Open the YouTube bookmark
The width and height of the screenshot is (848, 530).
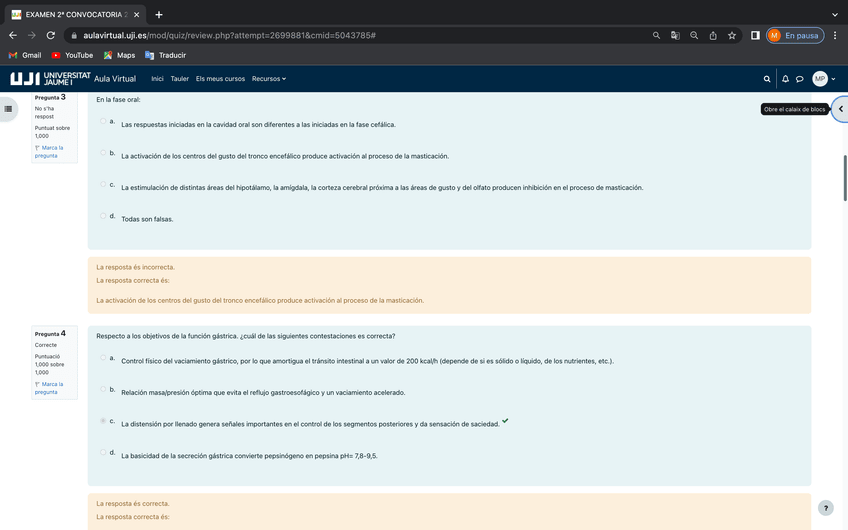[x=72, y=55]
